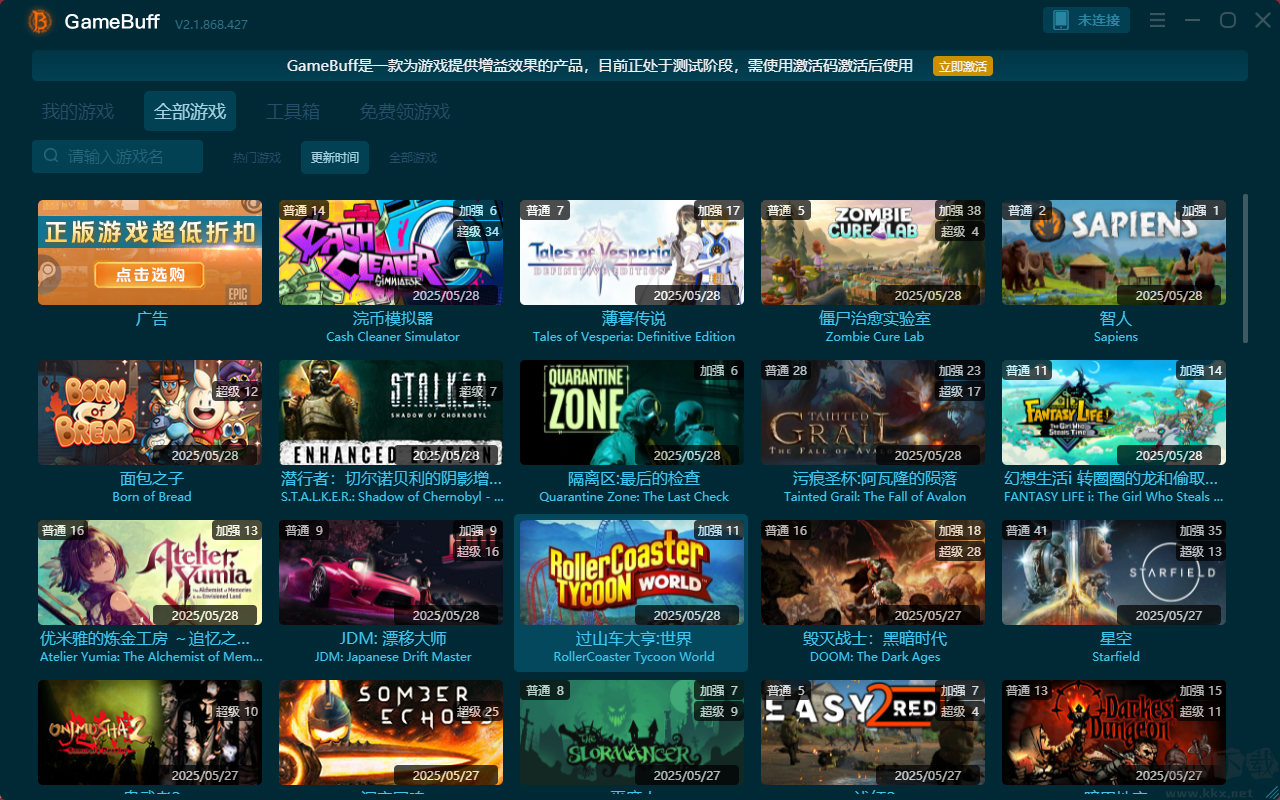The width and height of the screenshot is (1280, 800).
Task: Click the 薄暮传说 title text
Action: pos(634,319)
